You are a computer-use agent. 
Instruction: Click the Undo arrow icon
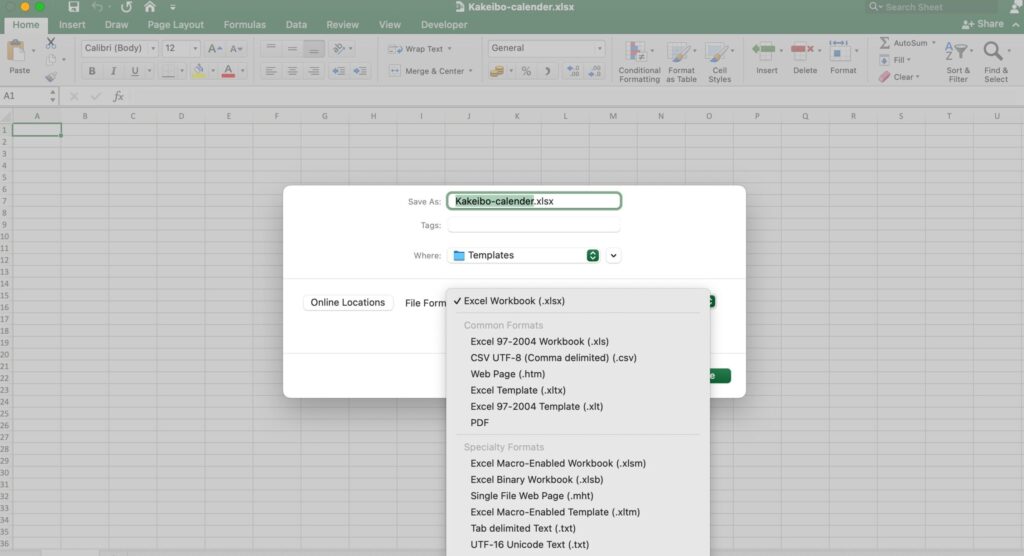[x=97, y=7]
